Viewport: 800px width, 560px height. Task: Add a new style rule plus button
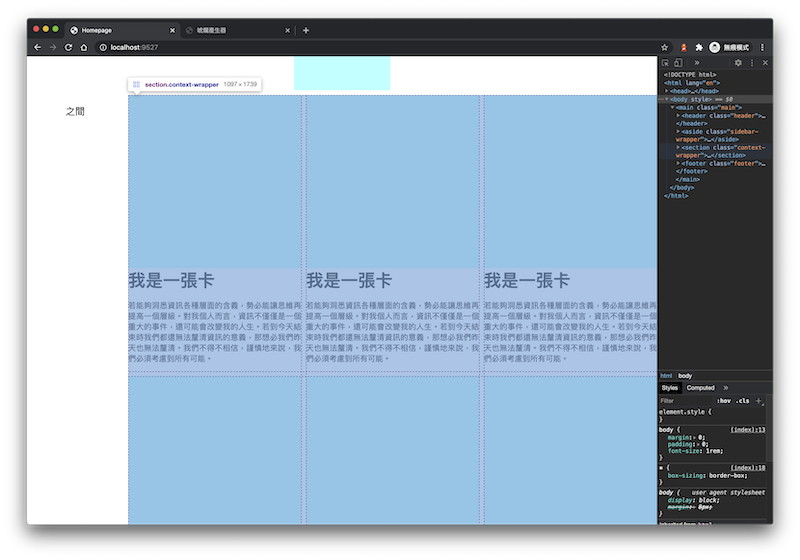point(758,401)
